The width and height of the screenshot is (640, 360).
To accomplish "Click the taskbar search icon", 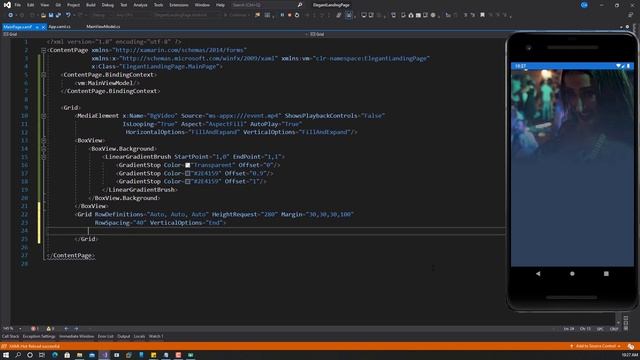I will pyautogui.click(x=18, y=355).
